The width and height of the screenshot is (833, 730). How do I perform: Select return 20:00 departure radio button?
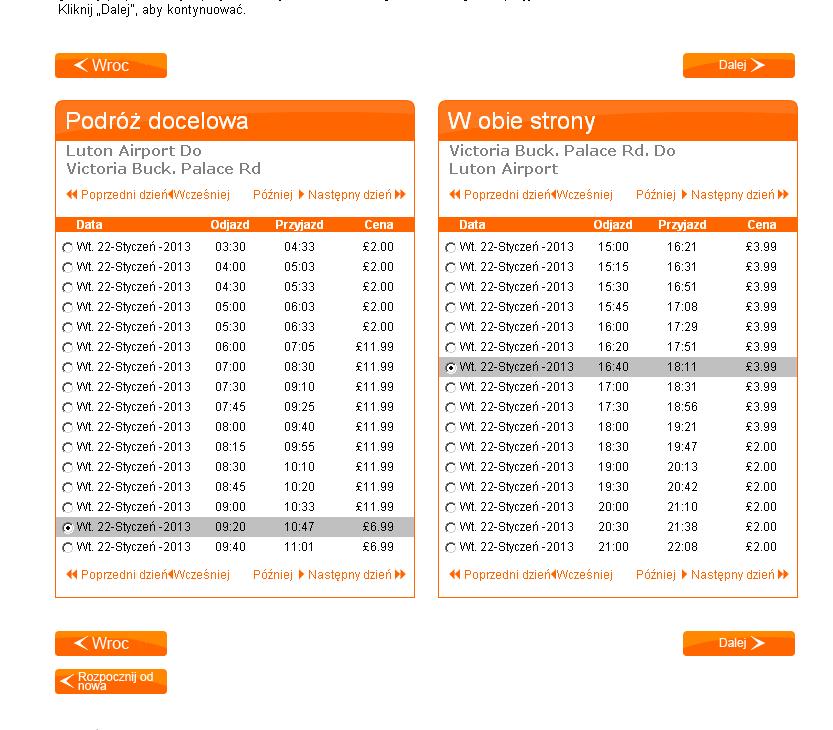tap(450, 508)
